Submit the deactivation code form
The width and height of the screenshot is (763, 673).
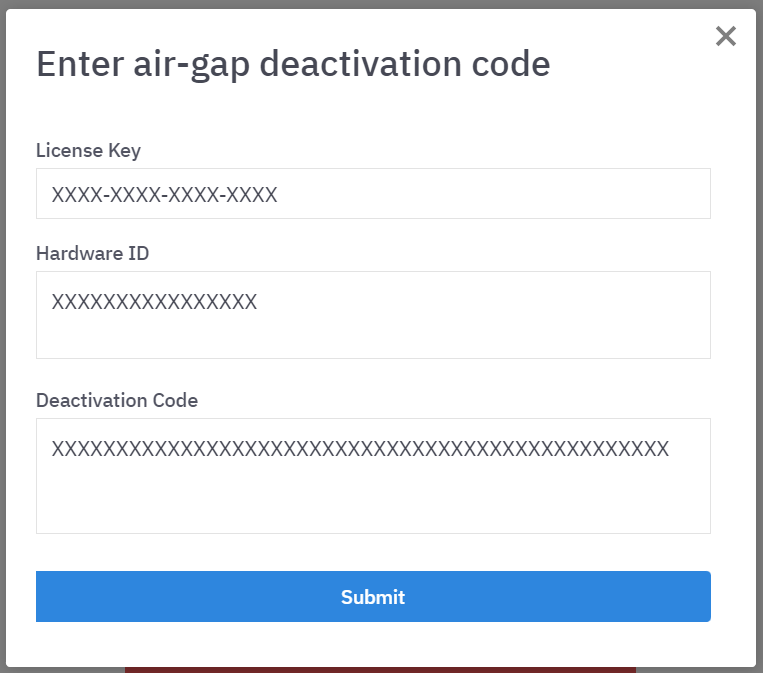coord(373,597)
